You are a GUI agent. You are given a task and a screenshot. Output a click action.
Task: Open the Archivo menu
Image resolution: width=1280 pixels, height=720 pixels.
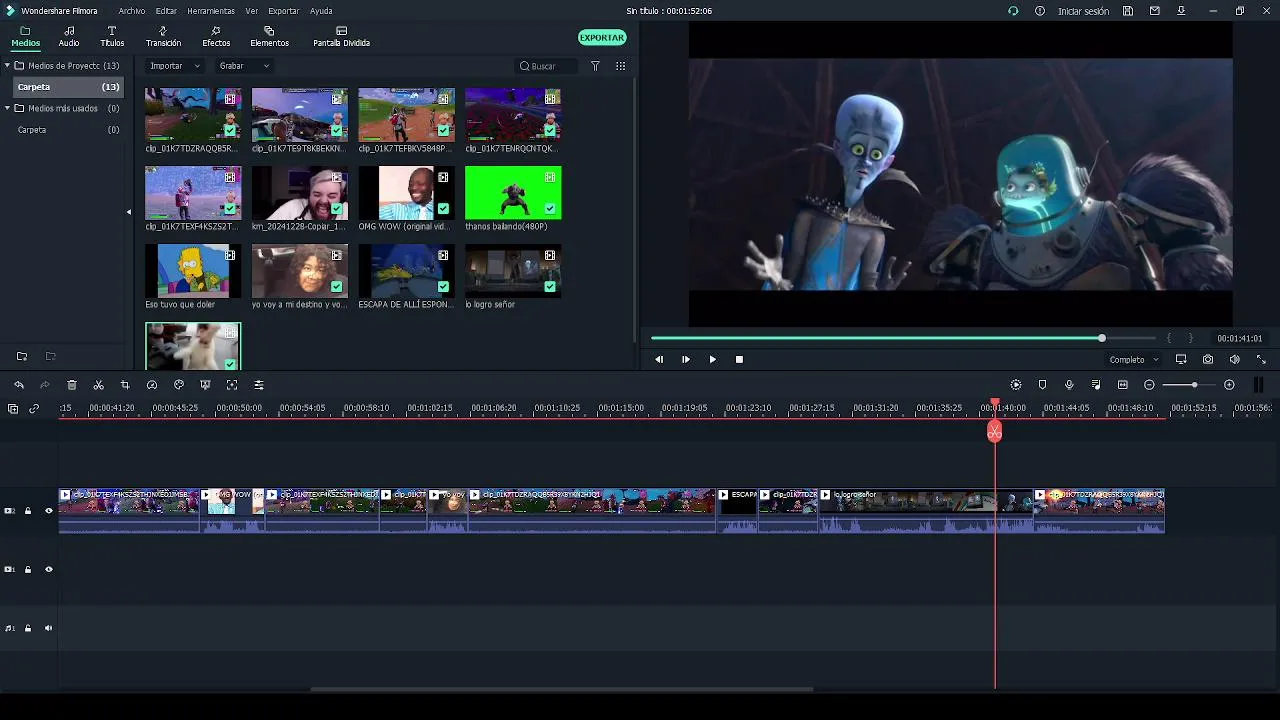coord(132,11)
